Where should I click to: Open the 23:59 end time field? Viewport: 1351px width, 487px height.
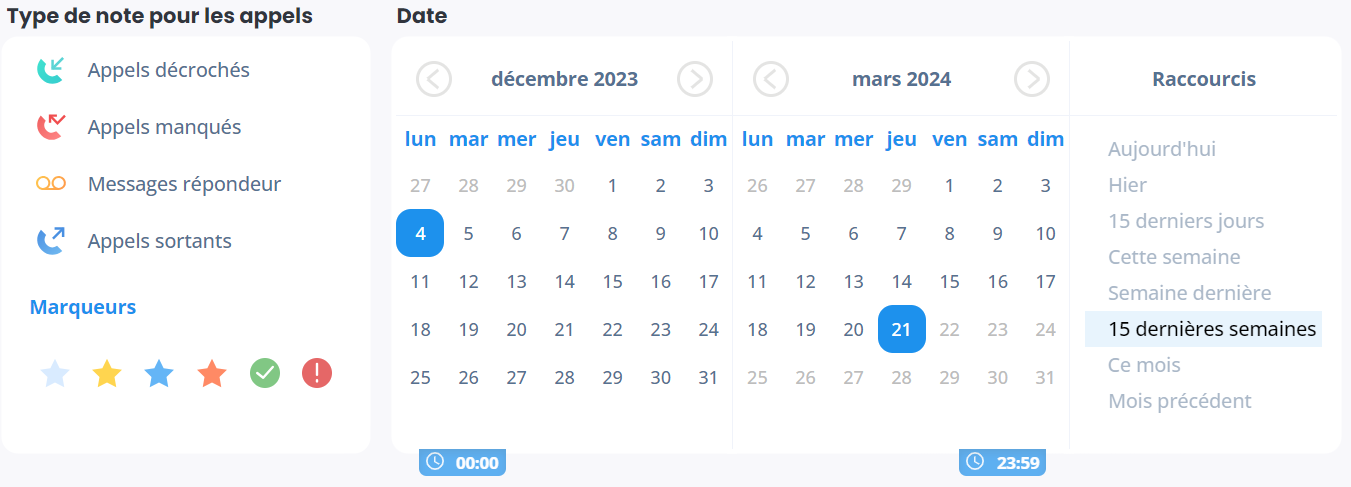pyautogui.click(x=1003, y=462)
